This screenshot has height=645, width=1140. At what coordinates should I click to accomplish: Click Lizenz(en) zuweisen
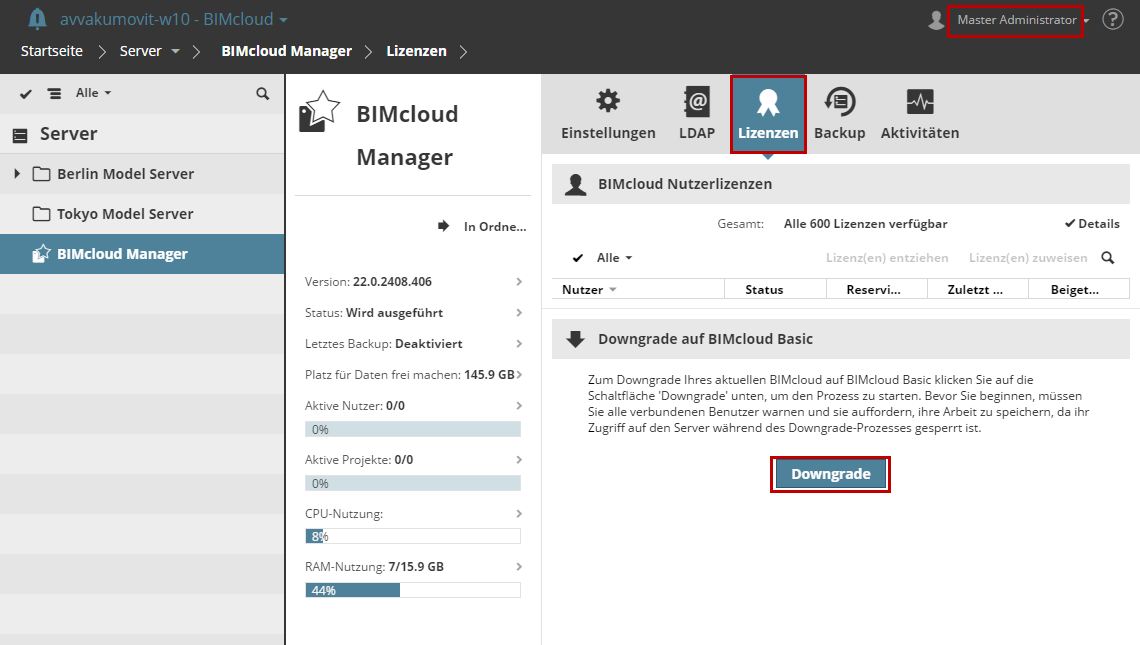(1028, 257)
